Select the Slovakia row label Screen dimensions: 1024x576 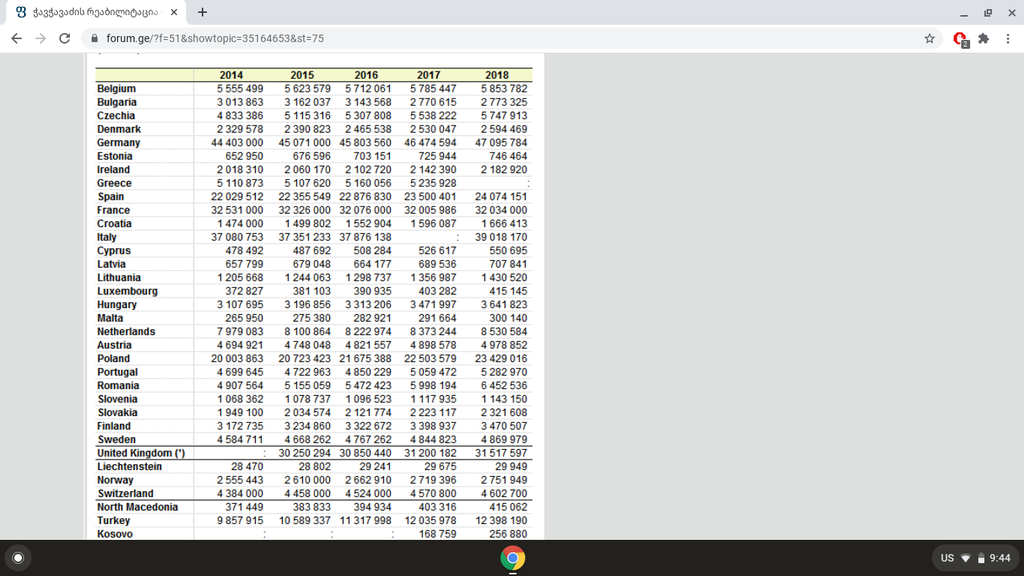[118, 413]
